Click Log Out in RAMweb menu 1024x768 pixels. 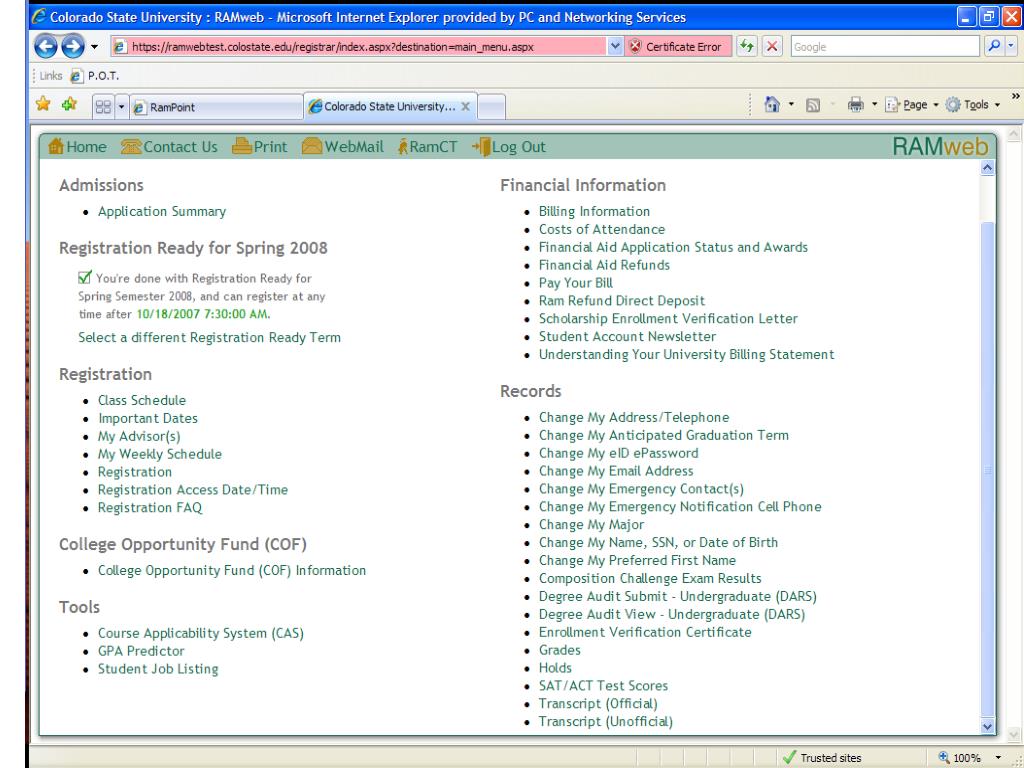(x=509, y=147)
